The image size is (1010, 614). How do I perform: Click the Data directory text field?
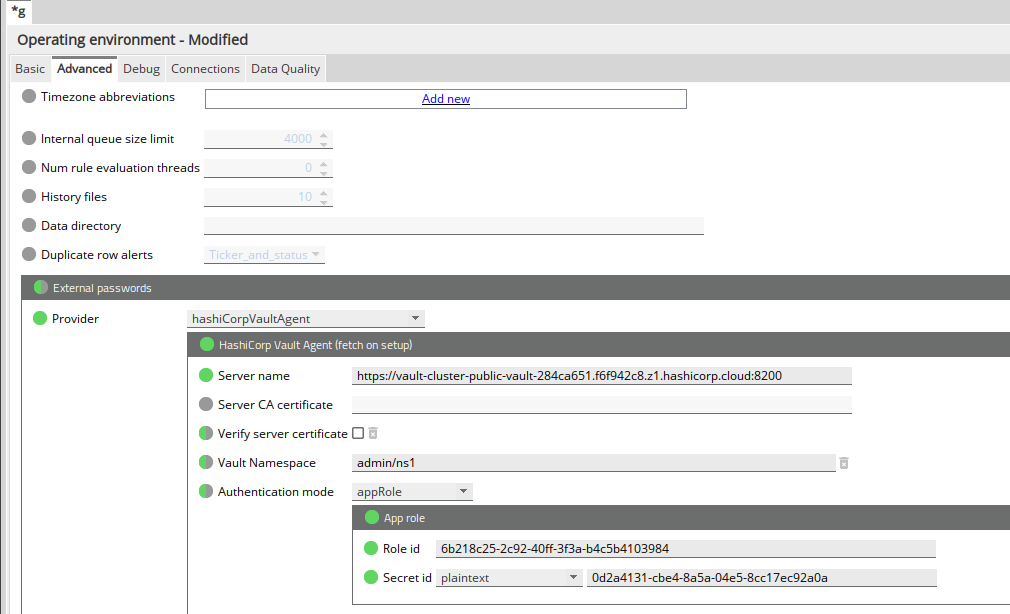(453, 226)
